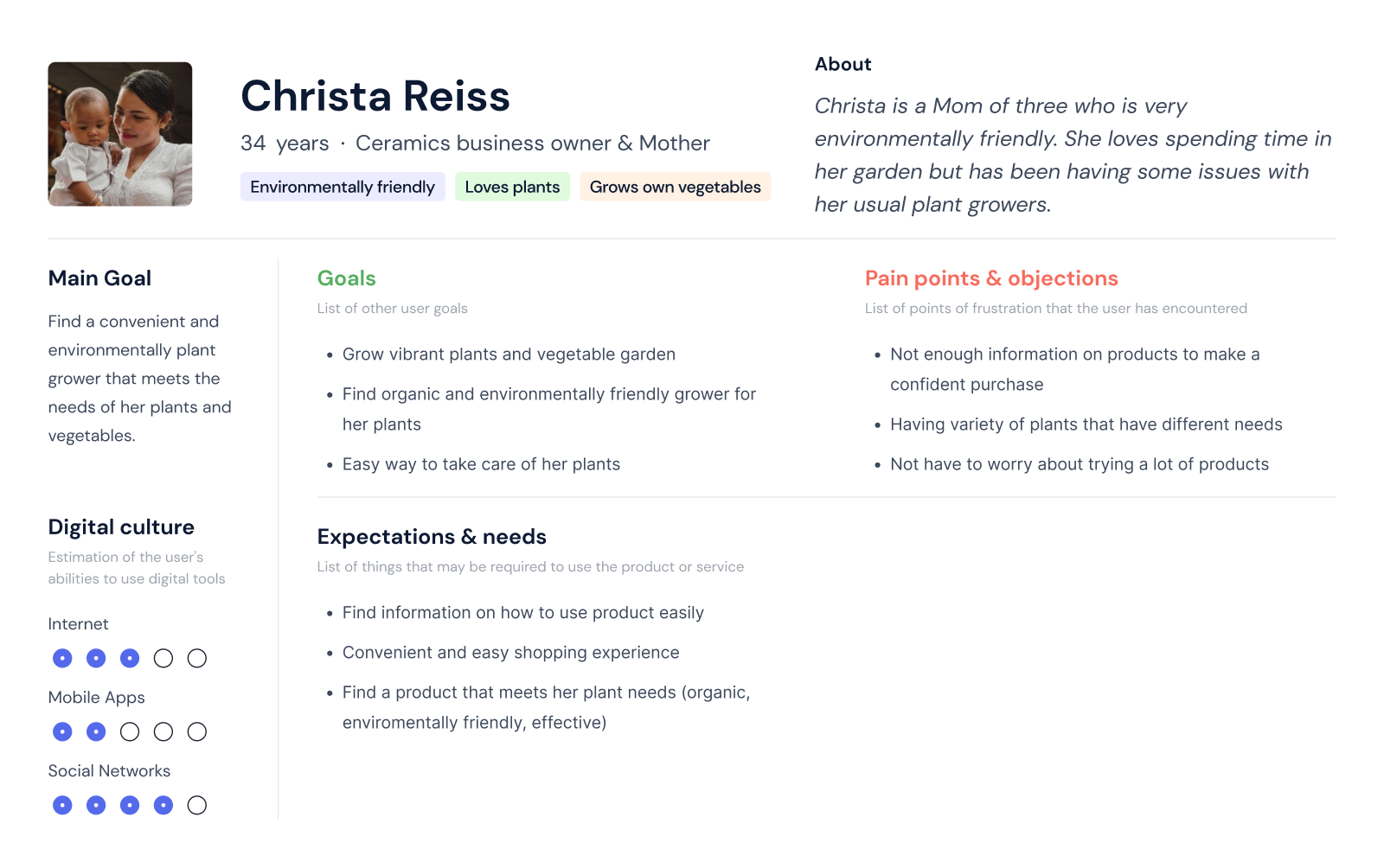Viewport: 1384px width, 868px height.
Task: Click the Grows own vegetables tag
Action: (675, 187)
